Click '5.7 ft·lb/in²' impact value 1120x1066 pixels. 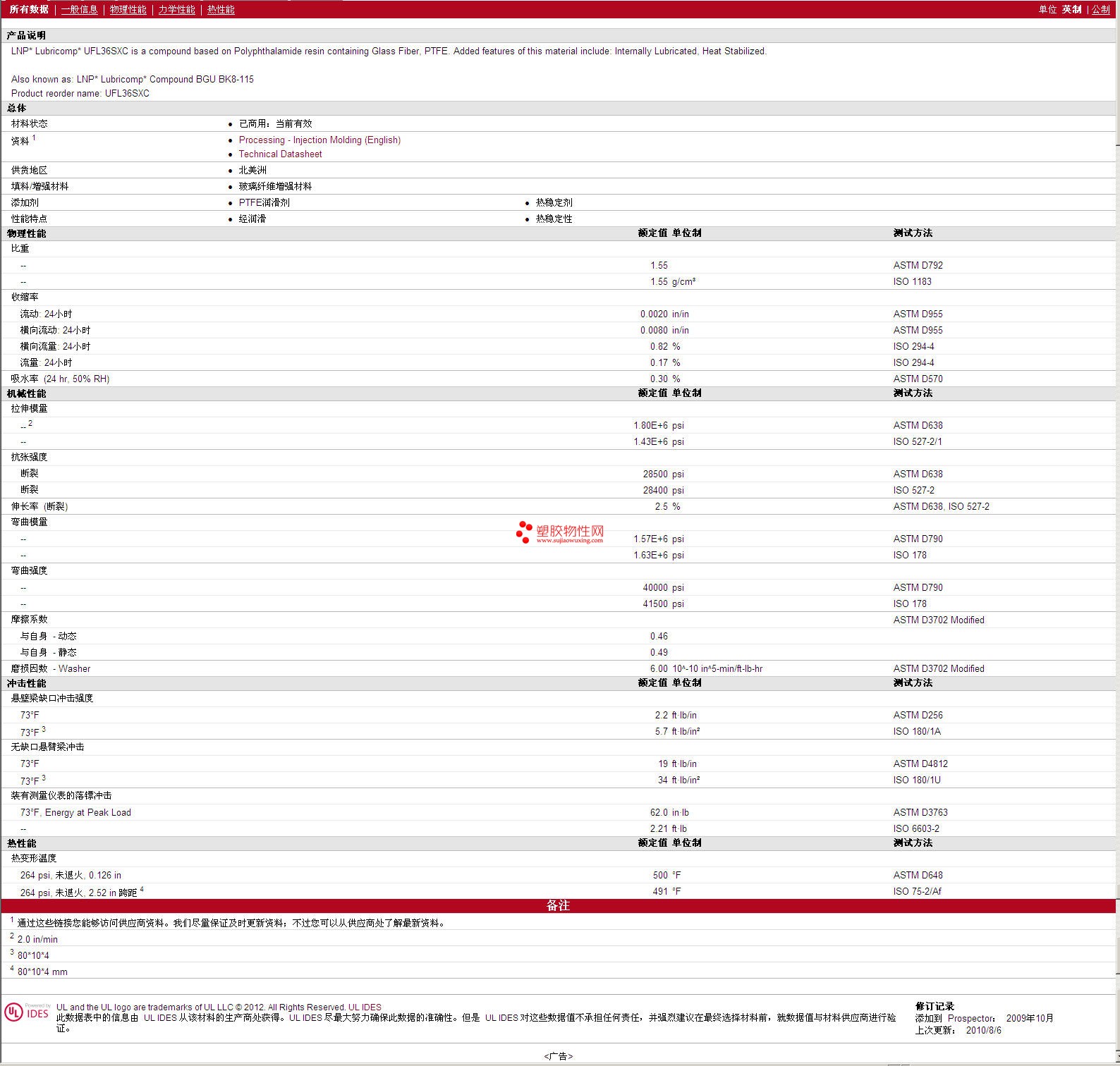677,731
